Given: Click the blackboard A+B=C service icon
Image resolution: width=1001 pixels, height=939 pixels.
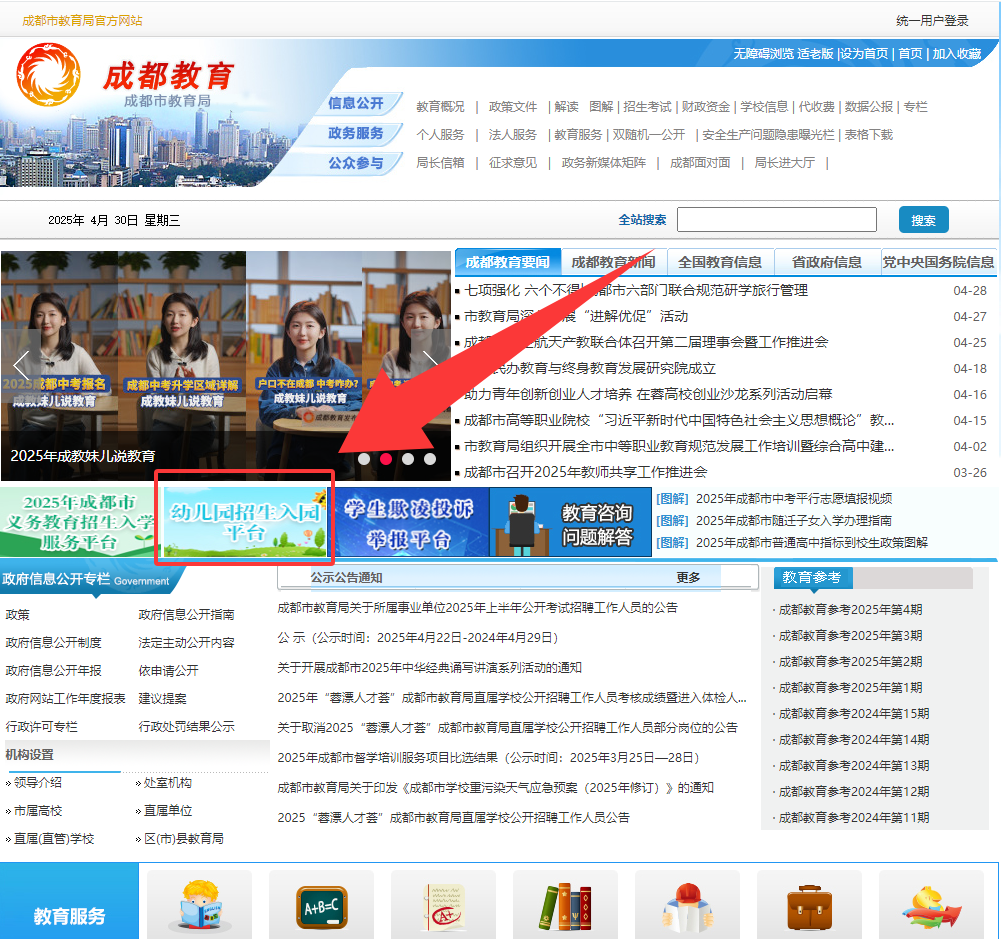Looking at the screenshot, I should point(320,903).
